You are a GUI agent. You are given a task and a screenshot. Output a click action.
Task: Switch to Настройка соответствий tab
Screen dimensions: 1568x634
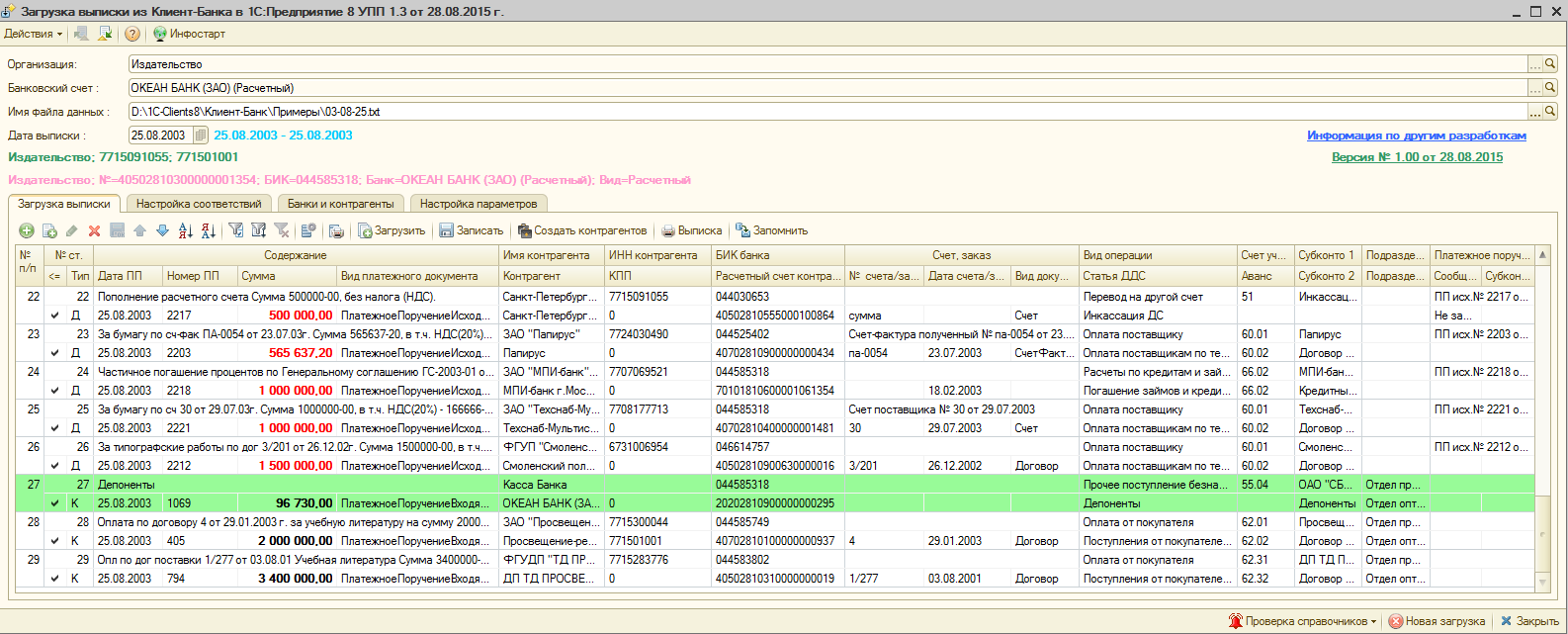[199, 204]
